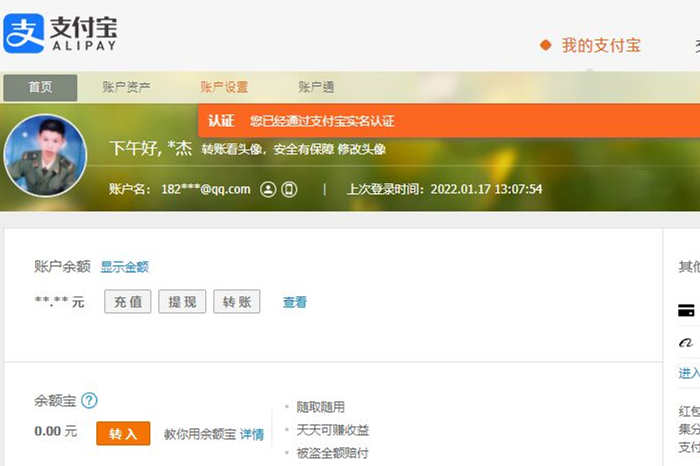Click the account name 182***@qq.com
Image resolution: width=700 pixels, height=466 pixels.
(206, 189)
